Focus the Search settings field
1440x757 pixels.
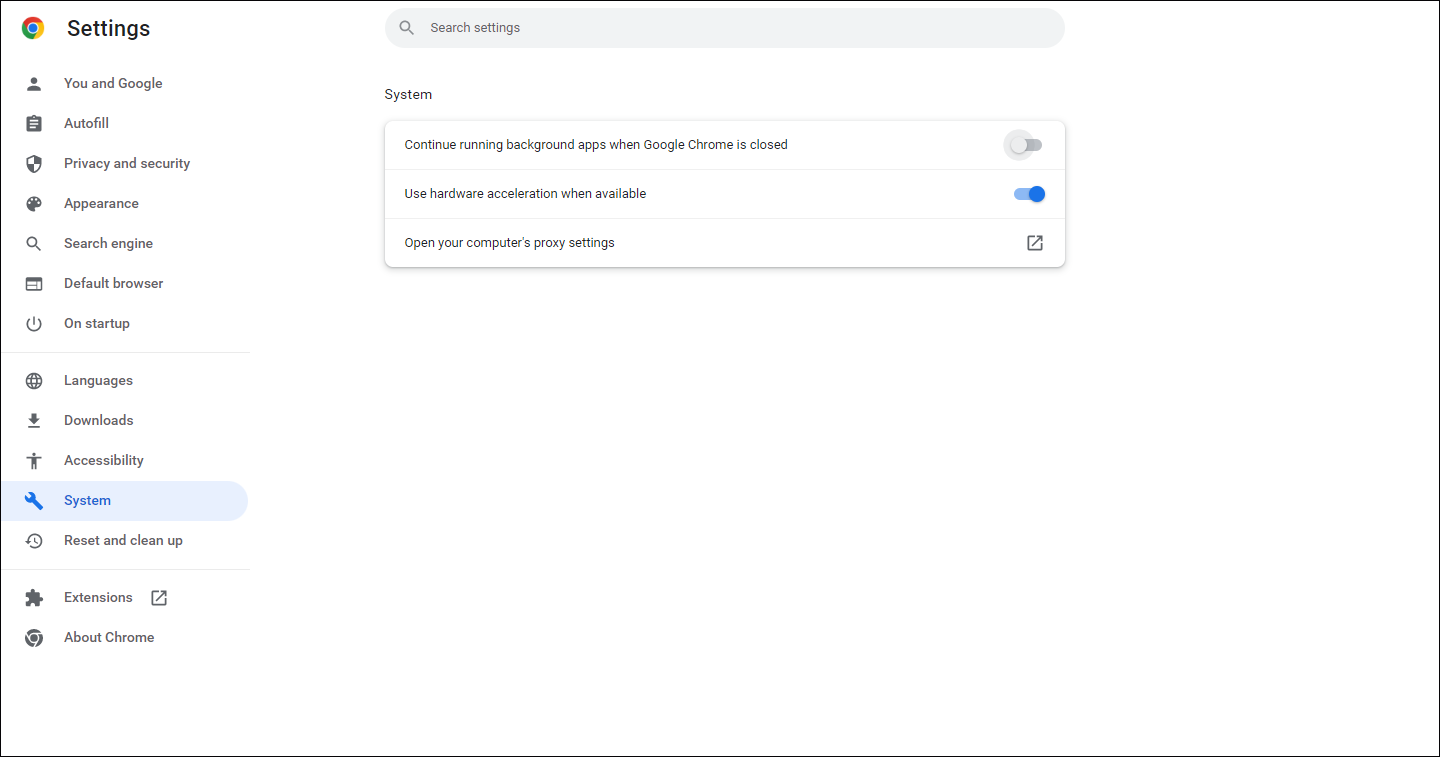[x=724, y=28]
